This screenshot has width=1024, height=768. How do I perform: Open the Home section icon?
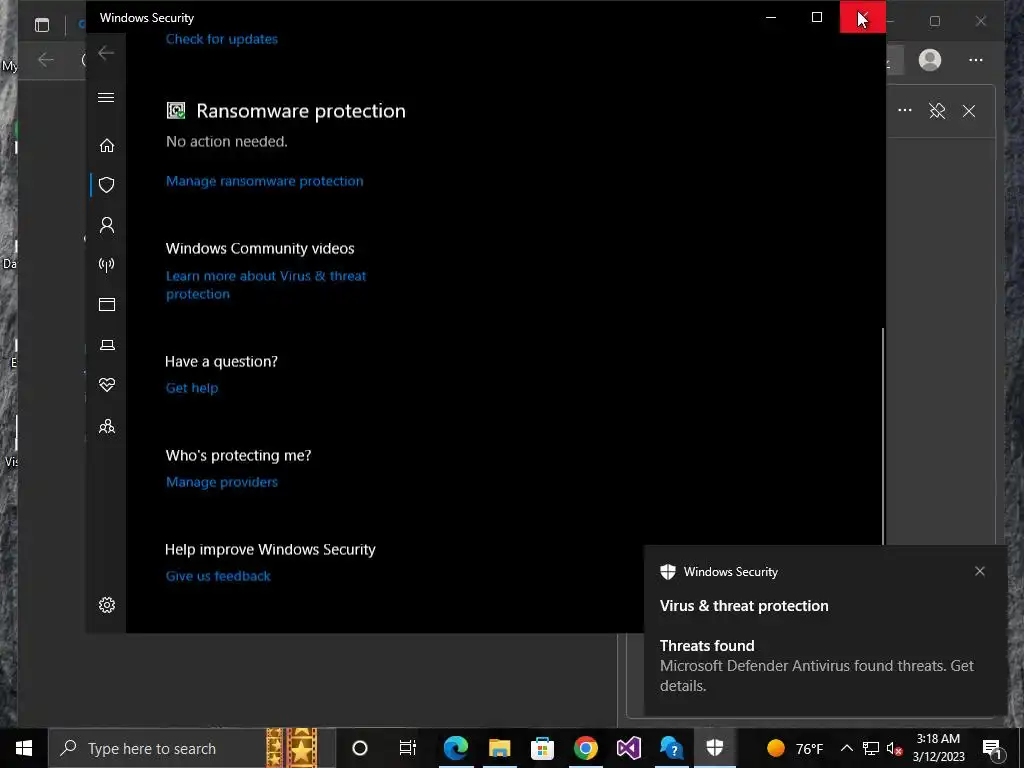tap(106, 145)
